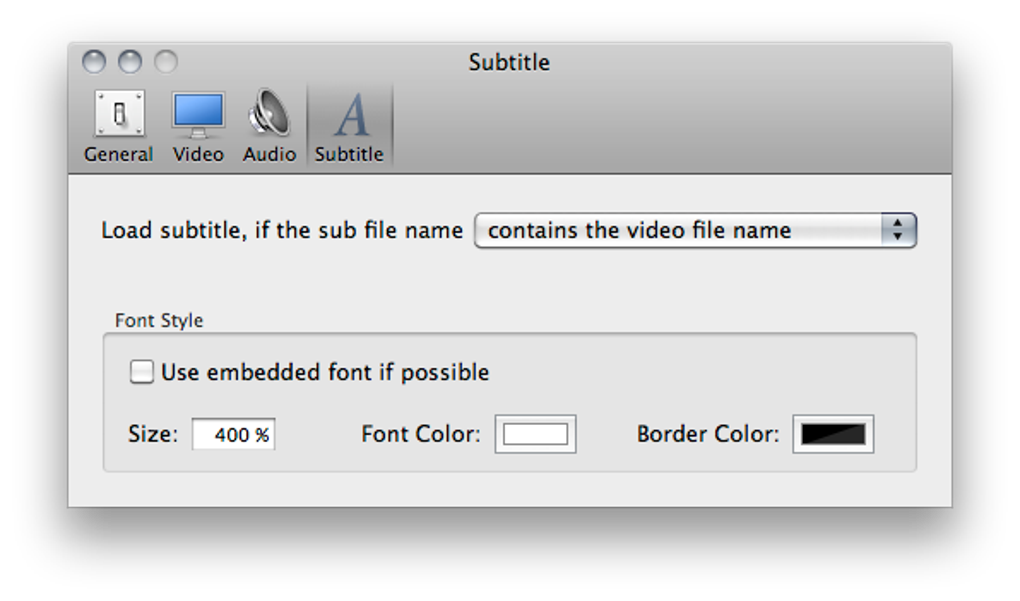Click the Size percentage field
The image size is (1020, 601).
(233, 434)
